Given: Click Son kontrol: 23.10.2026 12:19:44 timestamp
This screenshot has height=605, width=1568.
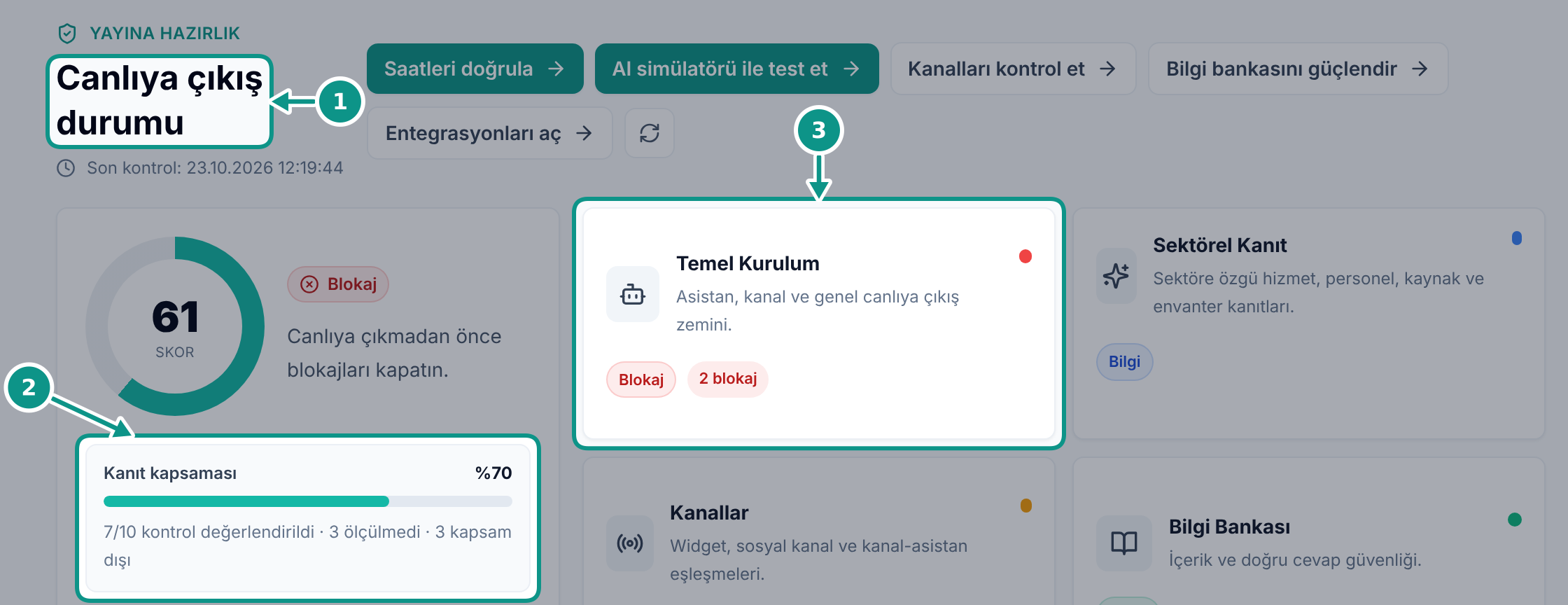Looking at the screenshot, I should click(215, 168).
